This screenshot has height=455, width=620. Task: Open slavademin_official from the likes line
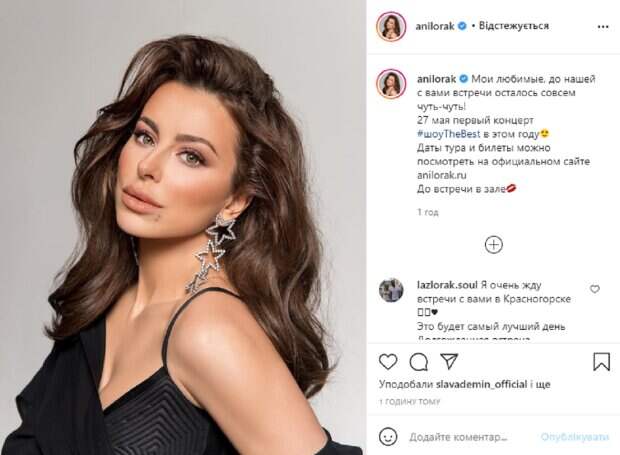click(x=481, y=384)
